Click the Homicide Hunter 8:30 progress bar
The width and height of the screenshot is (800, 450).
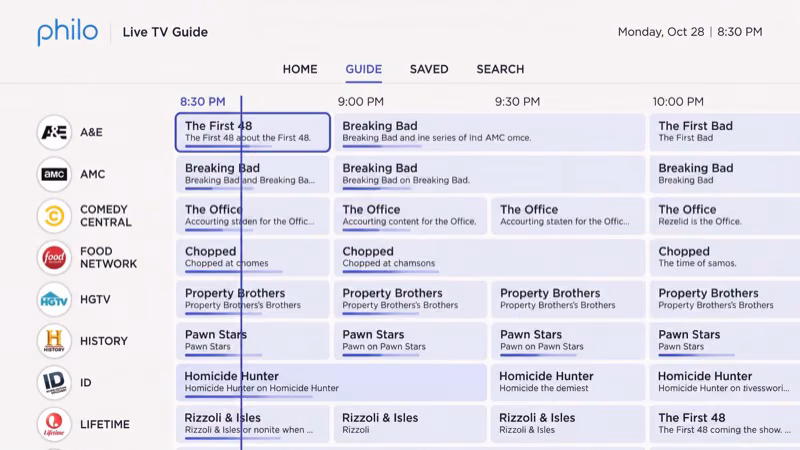(248, 396)
